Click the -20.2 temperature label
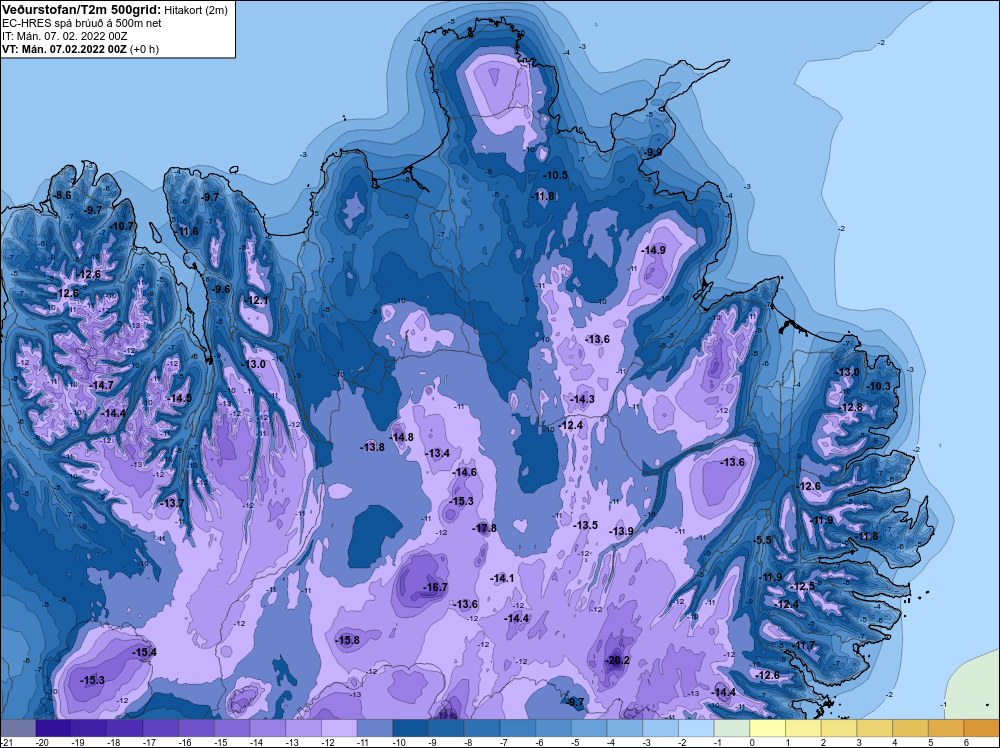 click(617, 660)
